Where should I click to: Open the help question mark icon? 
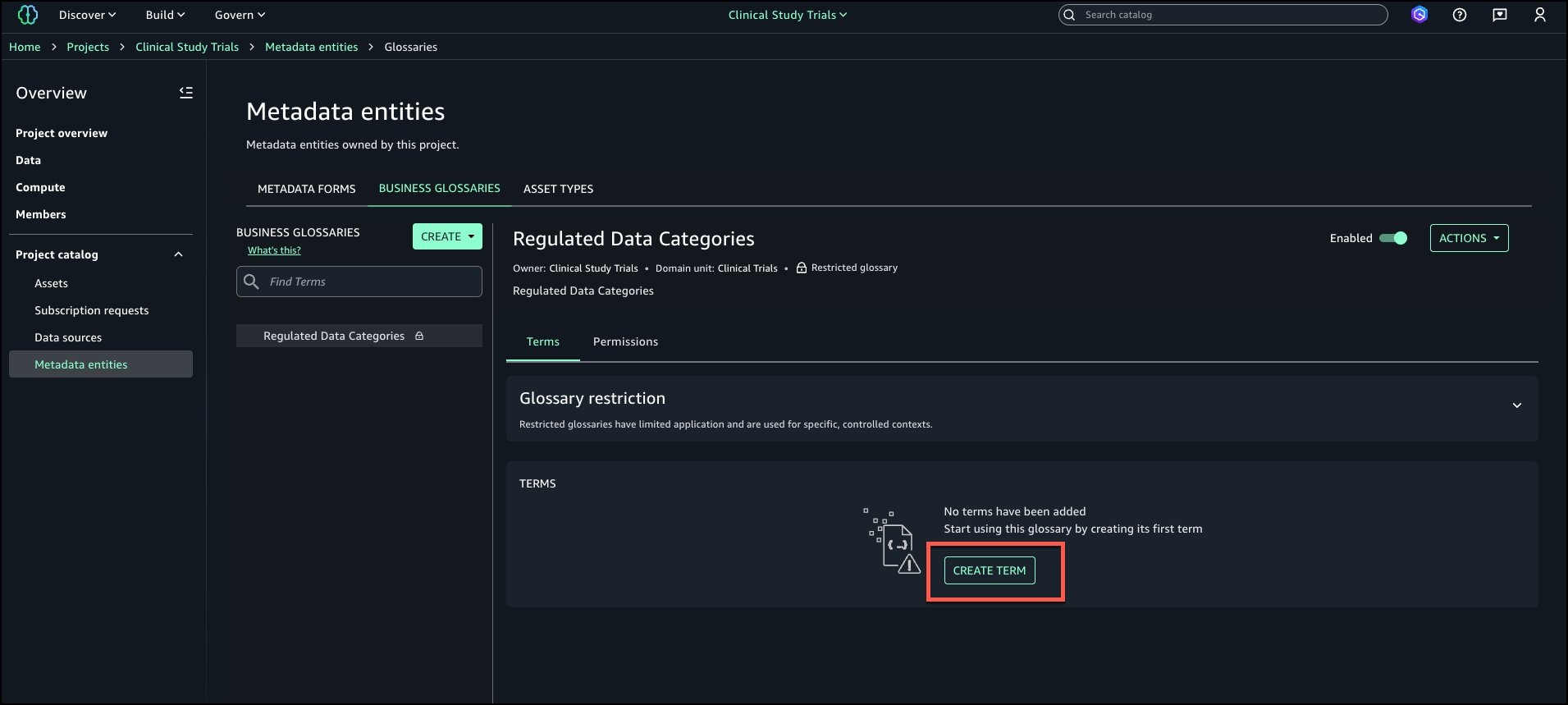tap(1459, 15)
